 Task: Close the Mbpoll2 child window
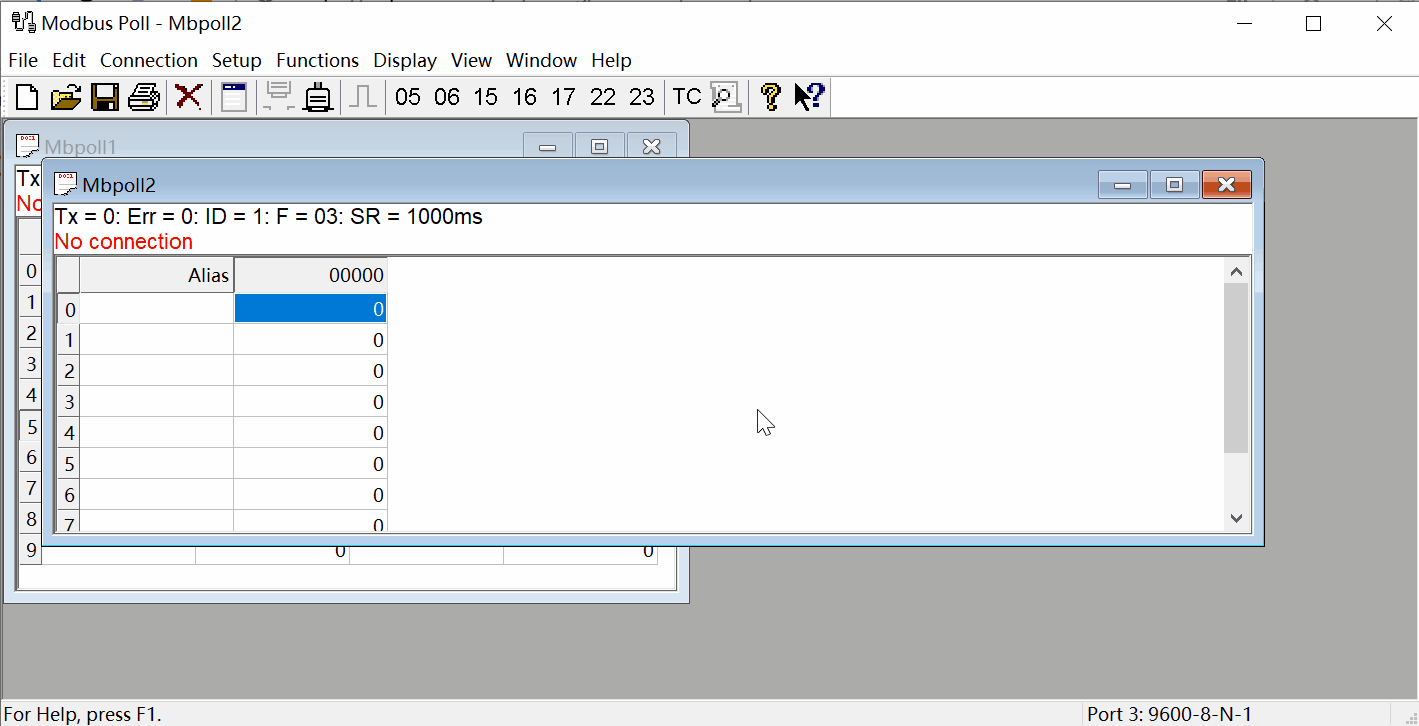tap(1227, 185)
